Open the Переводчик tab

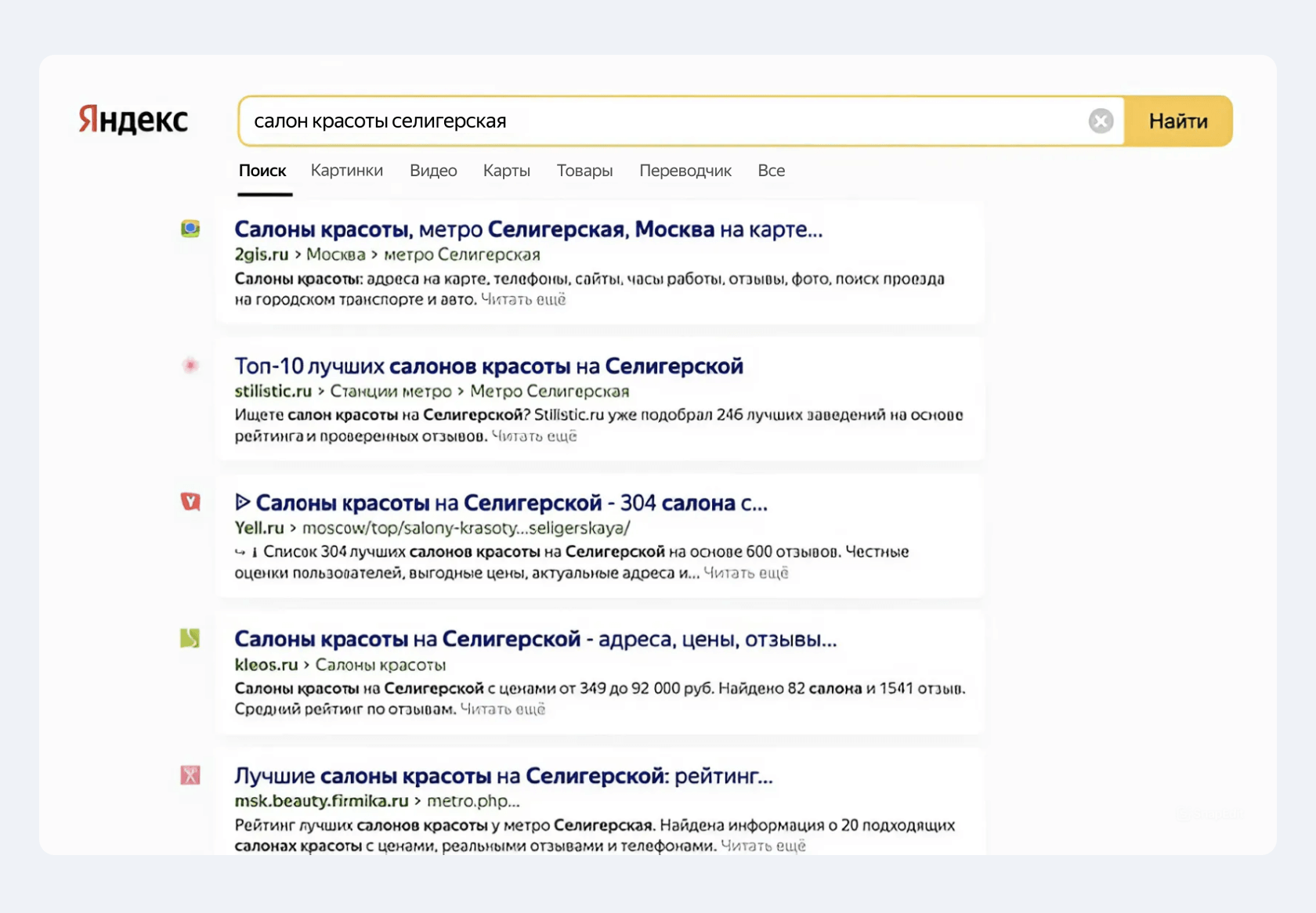coord(685,171)
